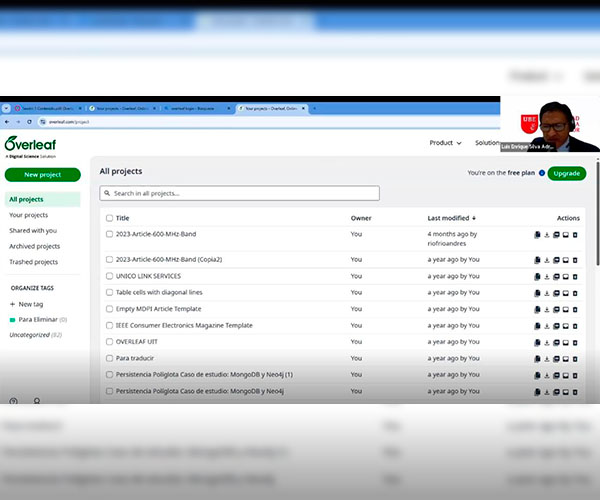Tick the Empty MDPI Article Template checkbox
Viewport: 600px width, 500px height.
pos(109,309)
